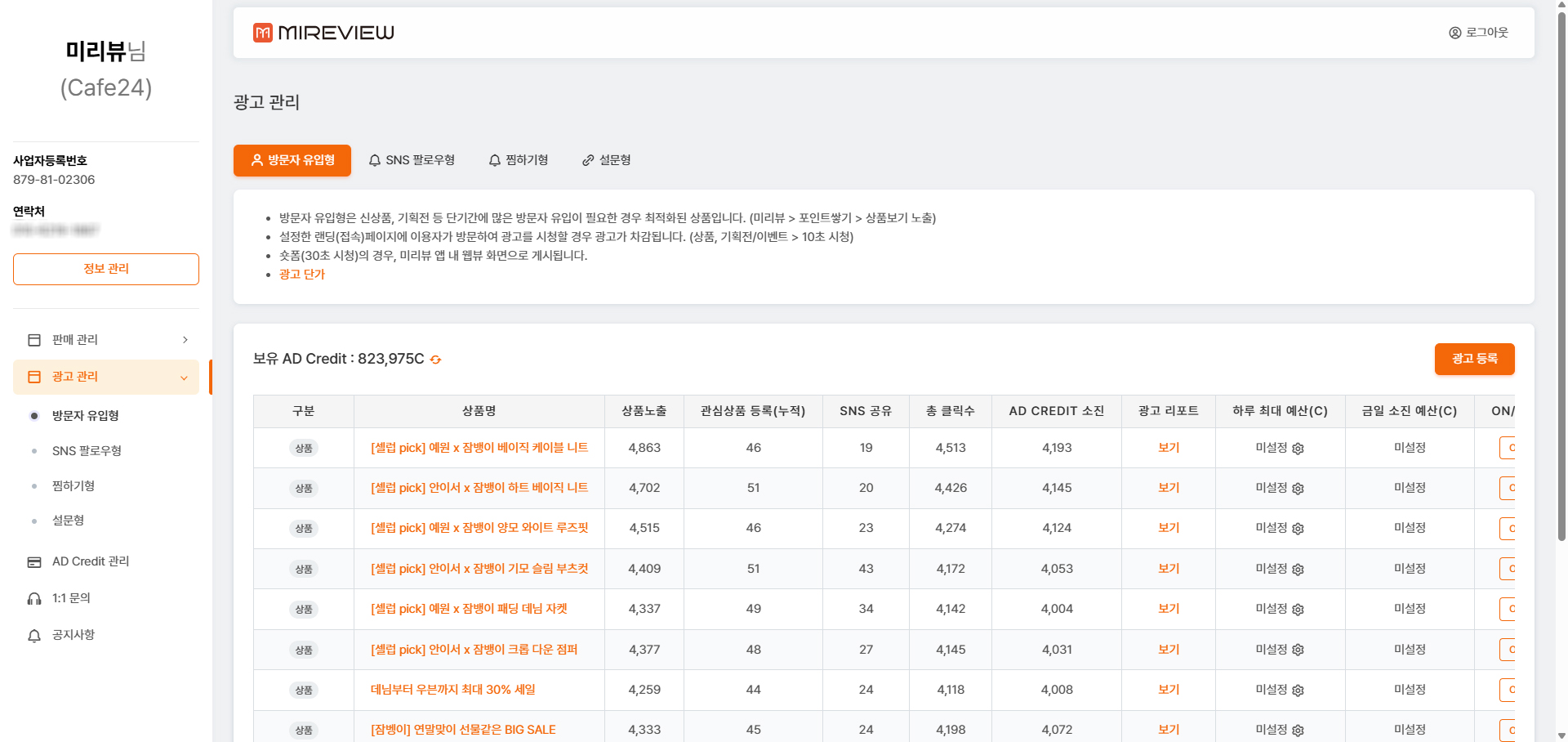The image size is (1568, 742).
Task: Open AD Credit 관리 card icon
Action: point(34,562)
